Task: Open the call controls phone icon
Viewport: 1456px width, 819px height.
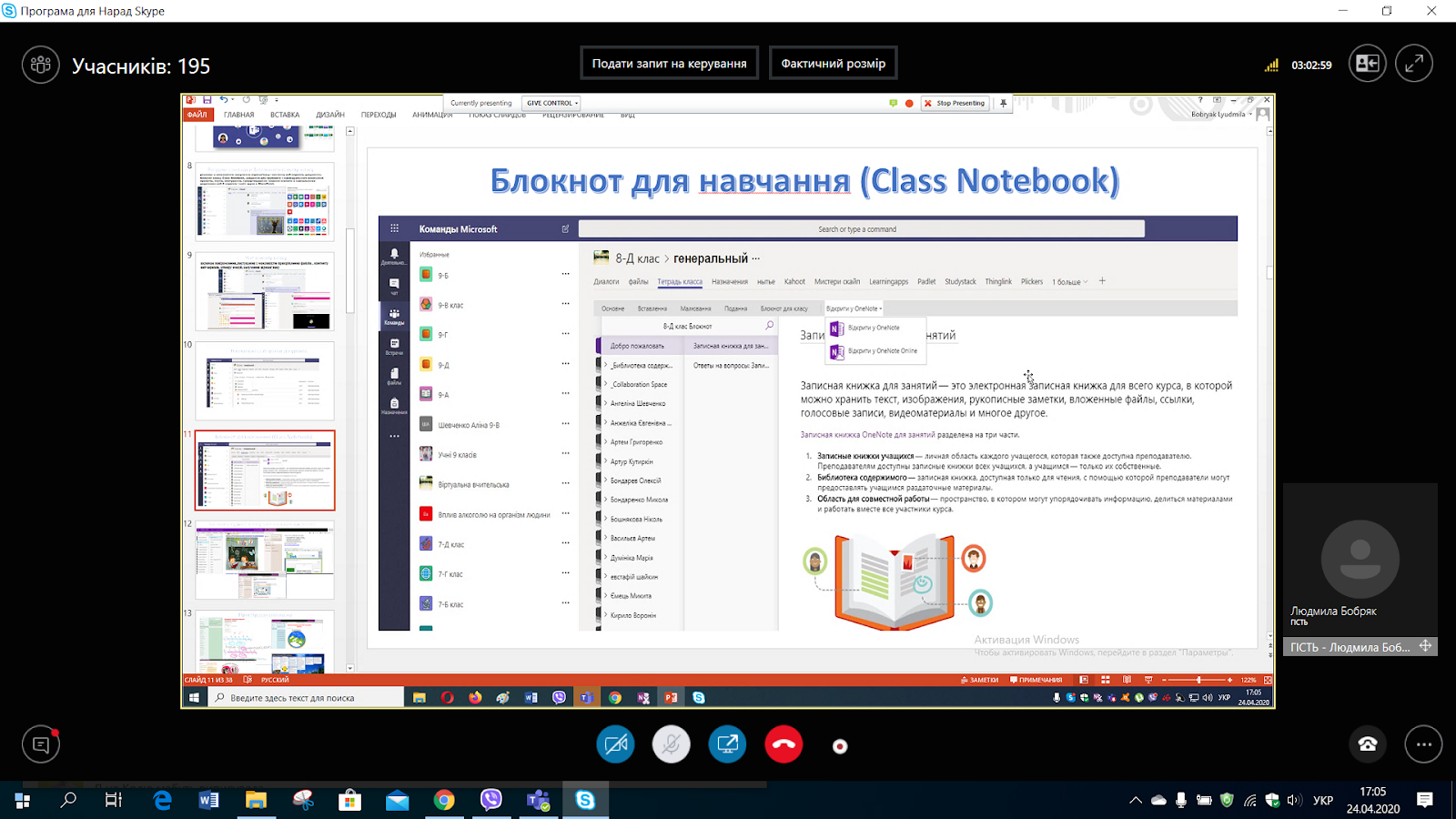Action: click(x=1367, y=744)
